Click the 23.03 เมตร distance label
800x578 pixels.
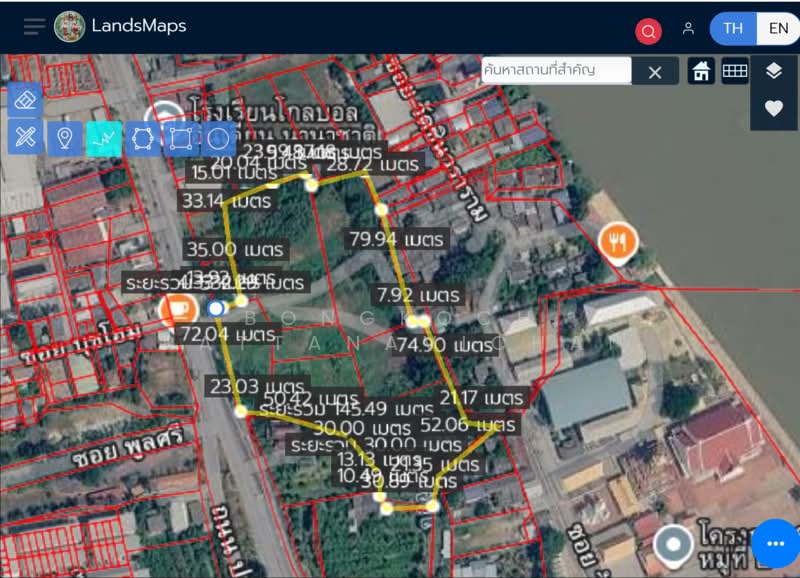point(257,386)
